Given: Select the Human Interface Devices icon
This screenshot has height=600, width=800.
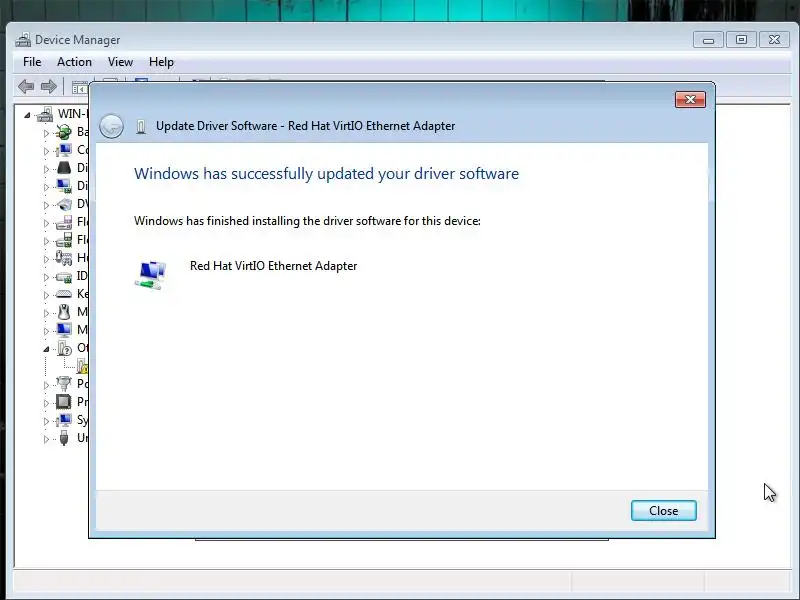Looking at the screenshot, I should point(64,258).
